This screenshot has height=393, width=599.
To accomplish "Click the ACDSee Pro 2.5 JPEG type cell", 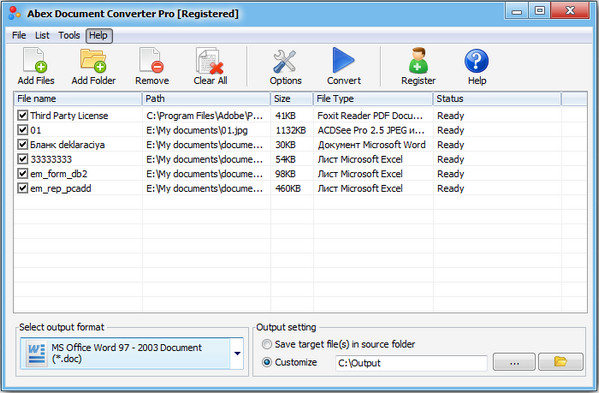I will pyautogui.click(x=371, y=130).
